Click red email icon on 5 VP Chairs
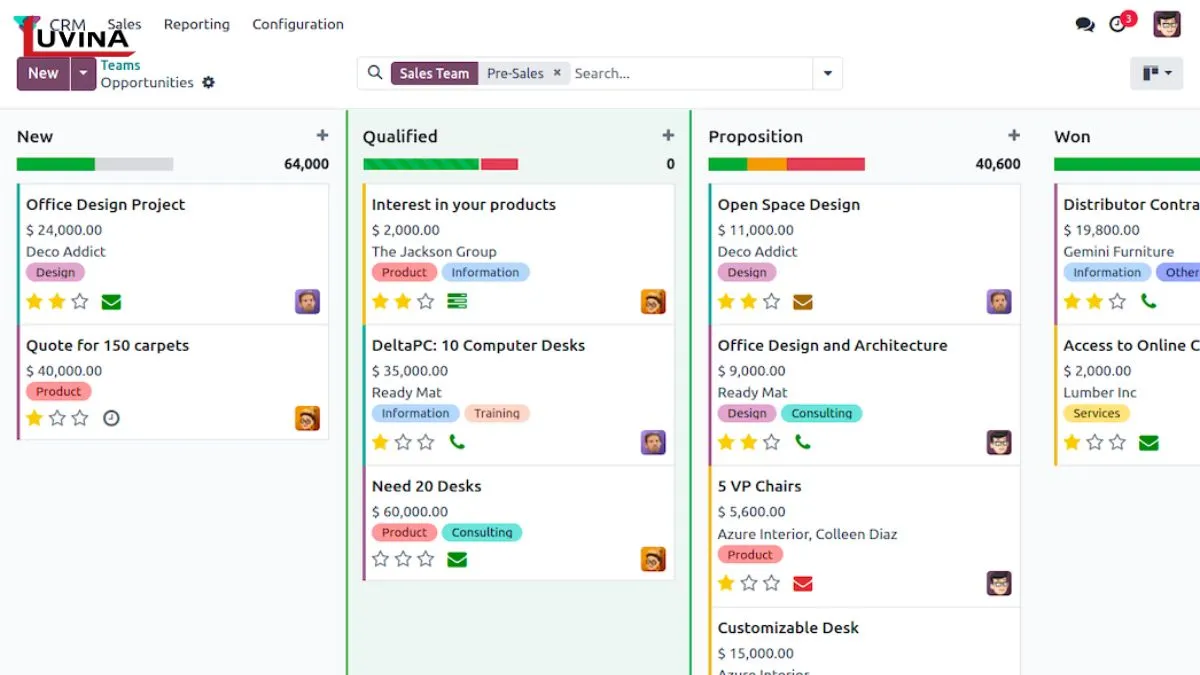1200x675 pixels. pos(802,583)
